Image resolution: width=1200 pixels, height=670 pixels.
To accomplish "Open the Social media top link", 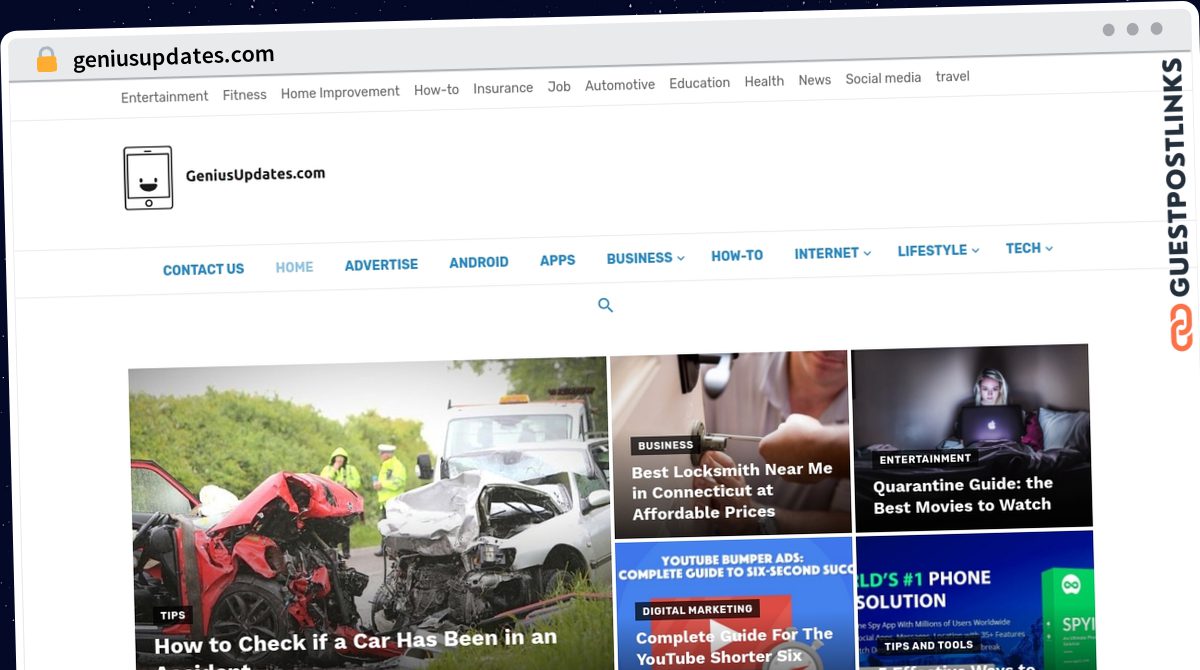I will [883, 78].
